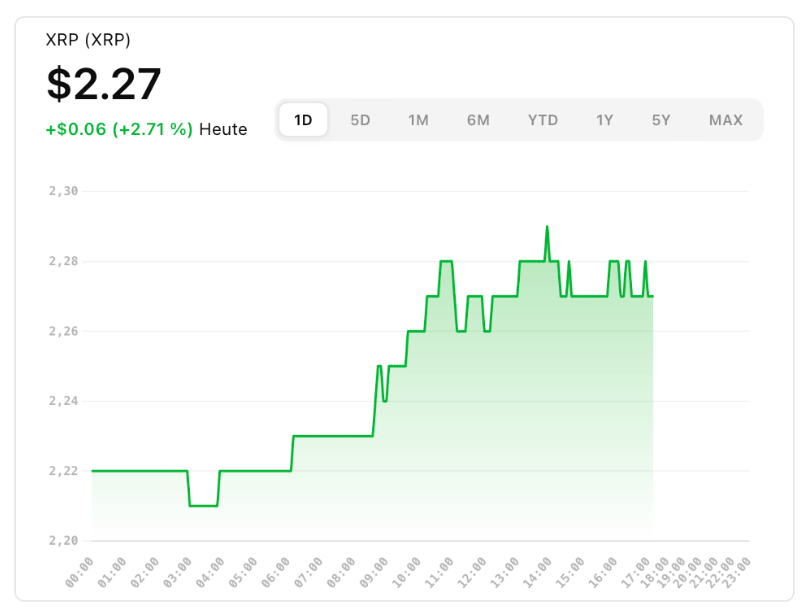Click the 2,24 y-axis label
Image resolution: width=810 pixels, height=616 pixels.
coord(64,401)
